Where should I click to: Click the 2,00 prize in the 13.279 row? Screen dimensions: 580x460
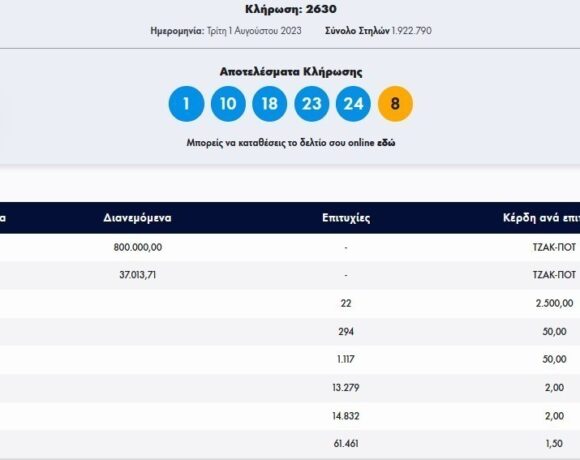click(x=554, y=388)
